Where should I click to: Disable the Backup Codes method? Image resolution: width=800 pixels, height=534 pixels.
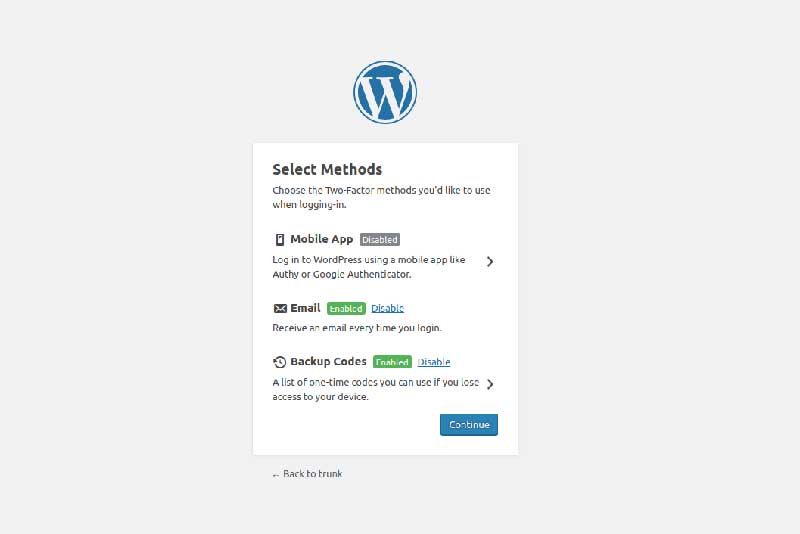tap(434, 362)
